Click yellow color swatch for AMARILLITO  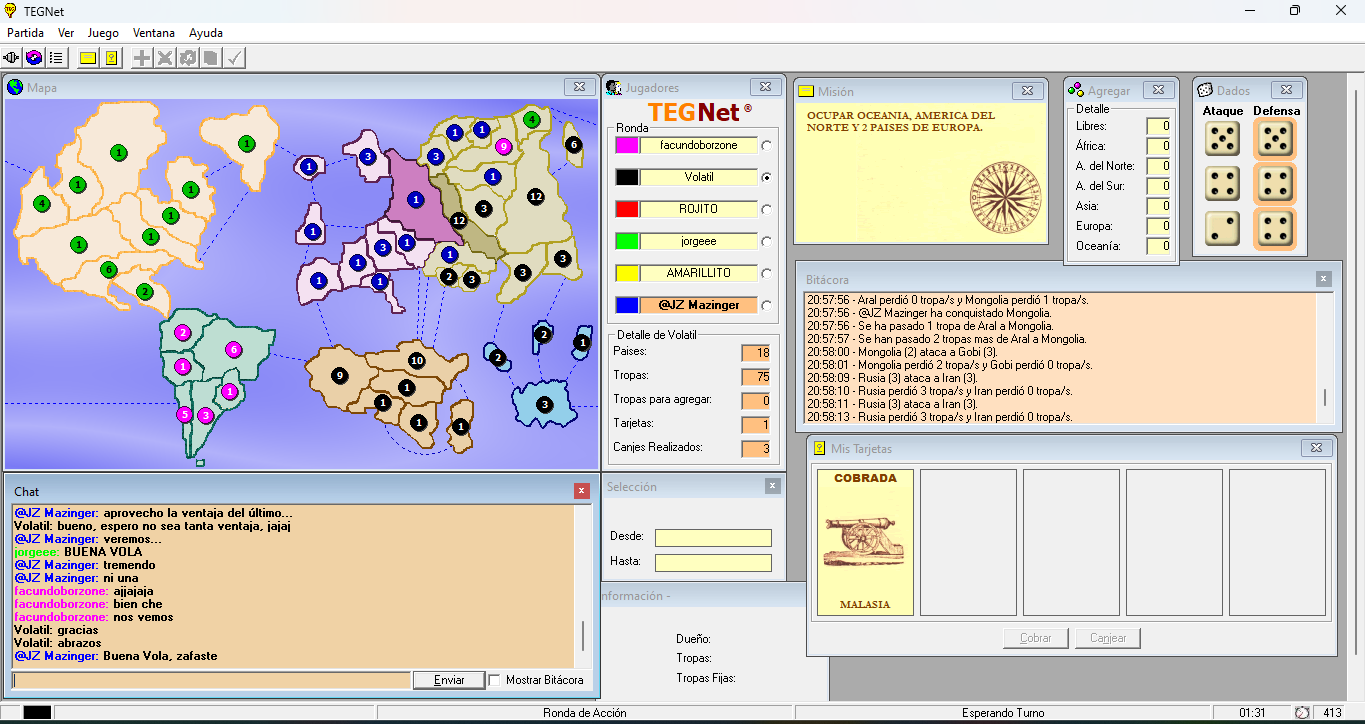[627, 273]
